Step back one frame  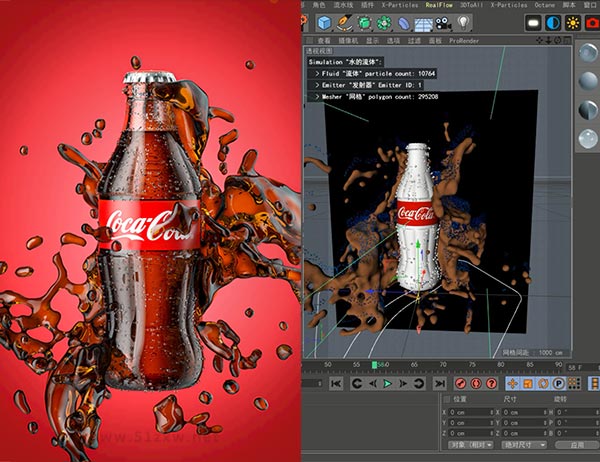pyautogui.click(x=373, y=383)
